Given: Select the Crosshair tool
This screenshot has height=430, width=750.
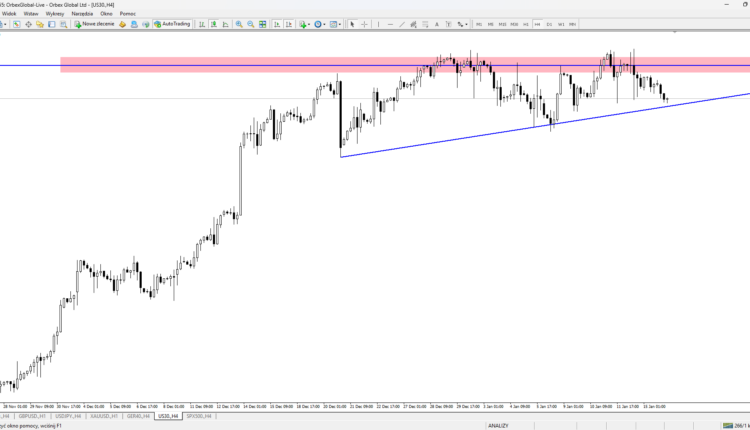Looking at the screenshot, I should point(364,24).
